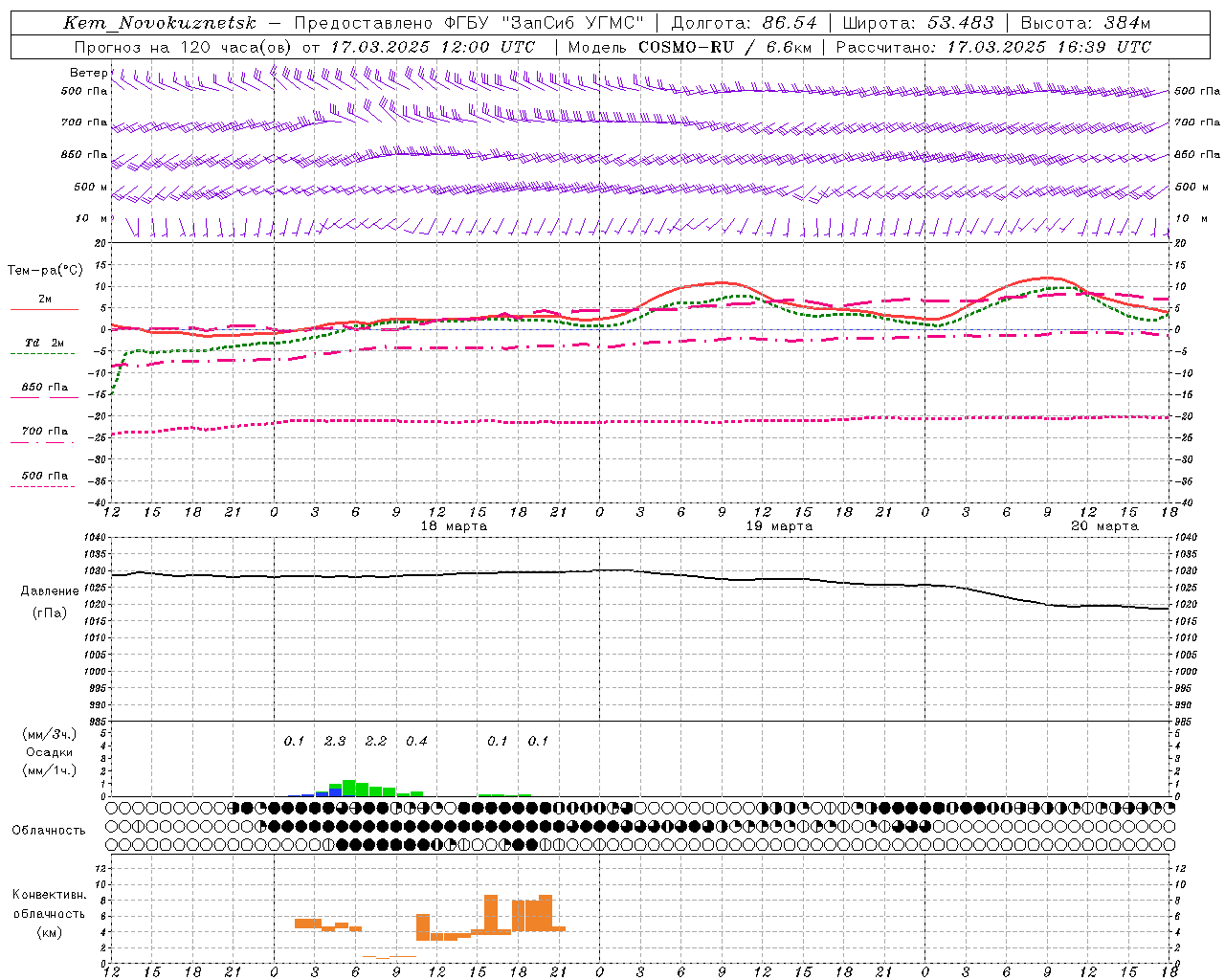The width and height of the screenshot is (1225, 980).
Task: Click the 0.4 precipitation amount value
Action: [416, 742]
